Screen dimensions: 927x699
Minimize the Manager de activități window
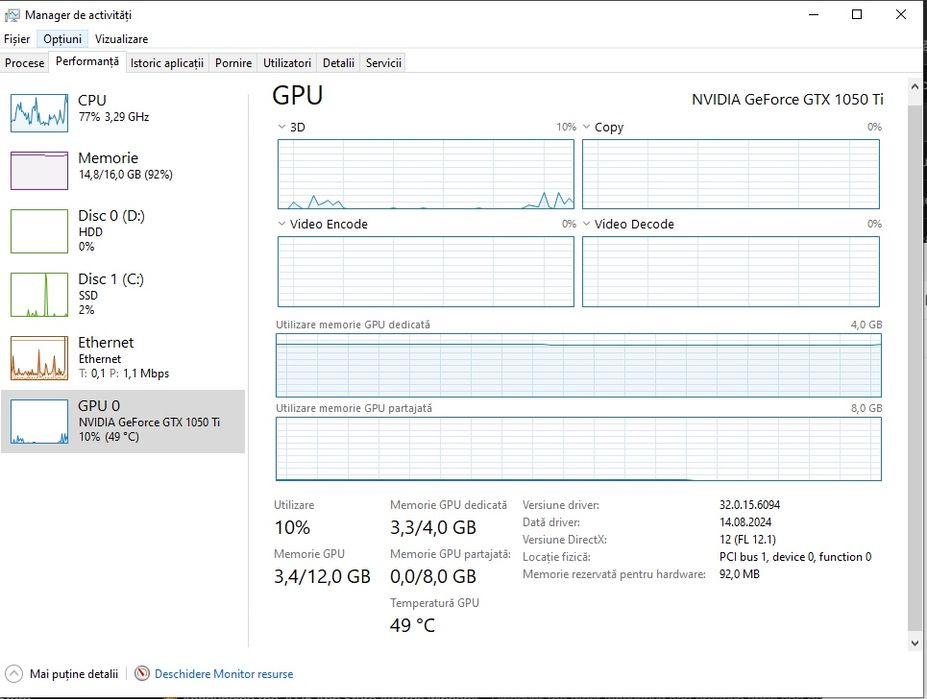click(814, 14)
